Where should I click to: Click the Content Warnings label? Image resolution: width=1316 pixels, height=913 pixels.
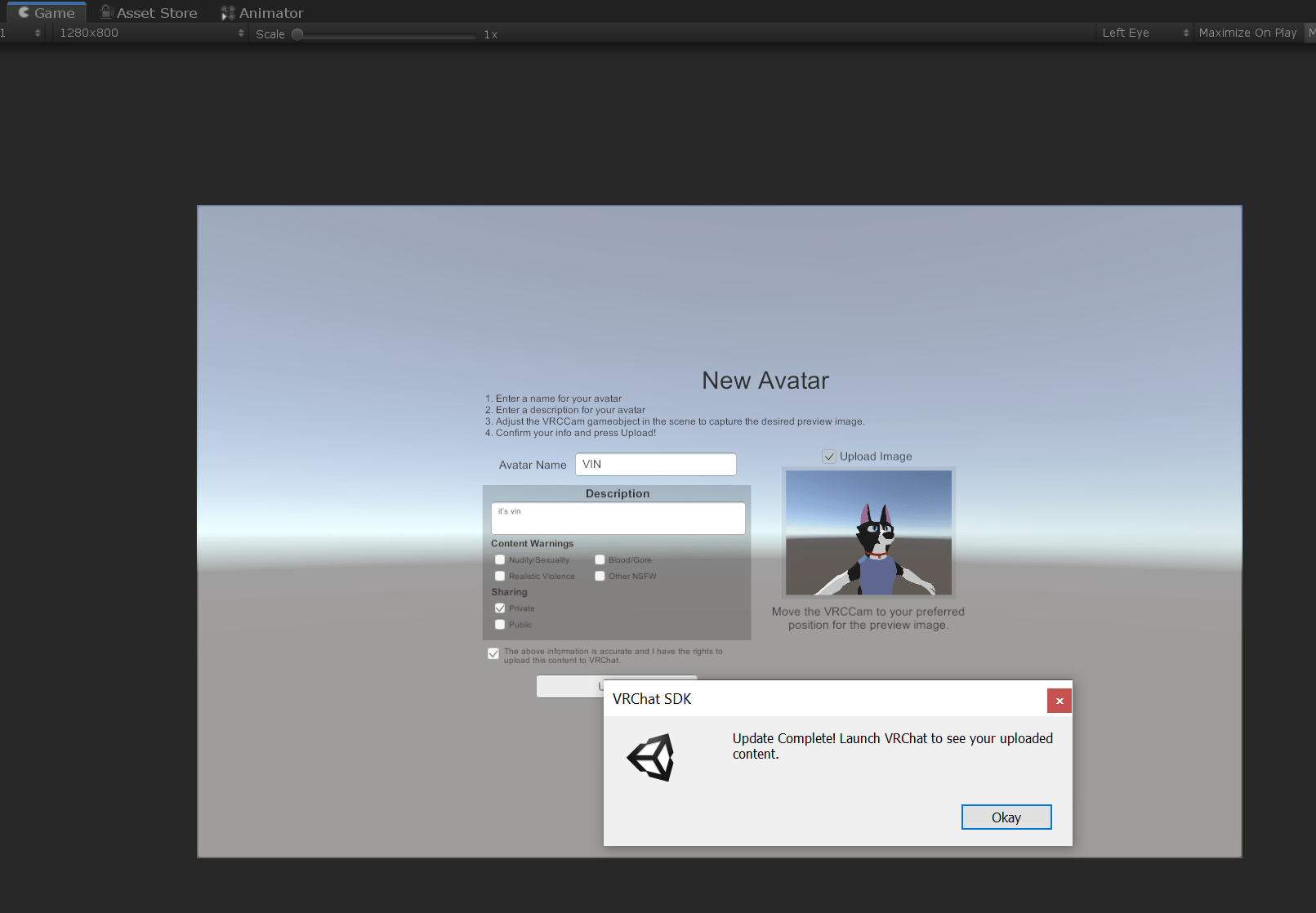pyautogui.click(x=533, y=544)
